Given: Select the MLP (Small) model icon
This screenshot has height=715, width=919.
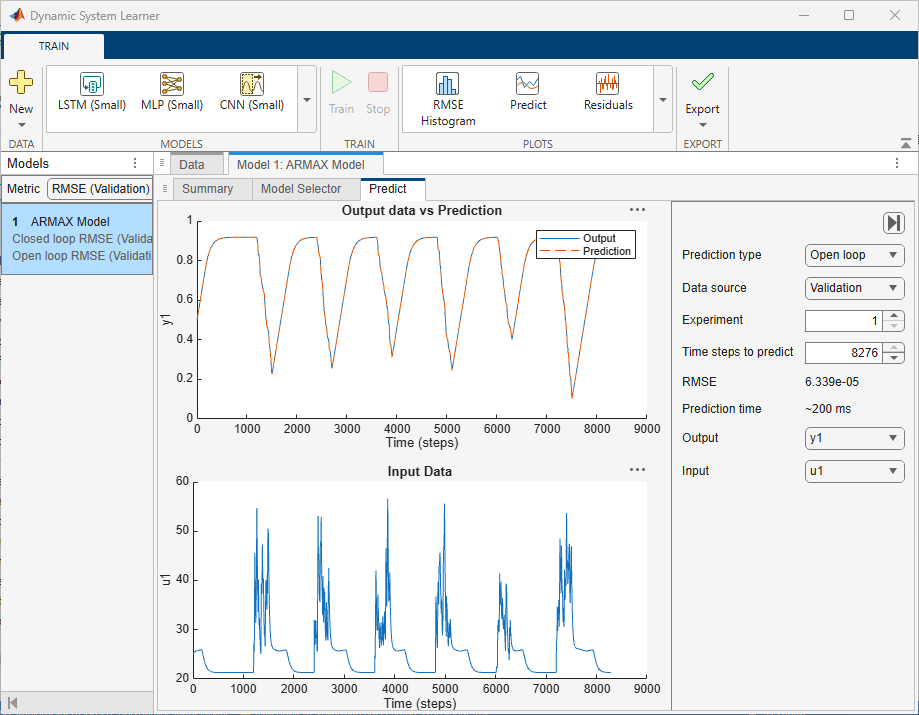Looking at the screenshot, I should point(172,84).
